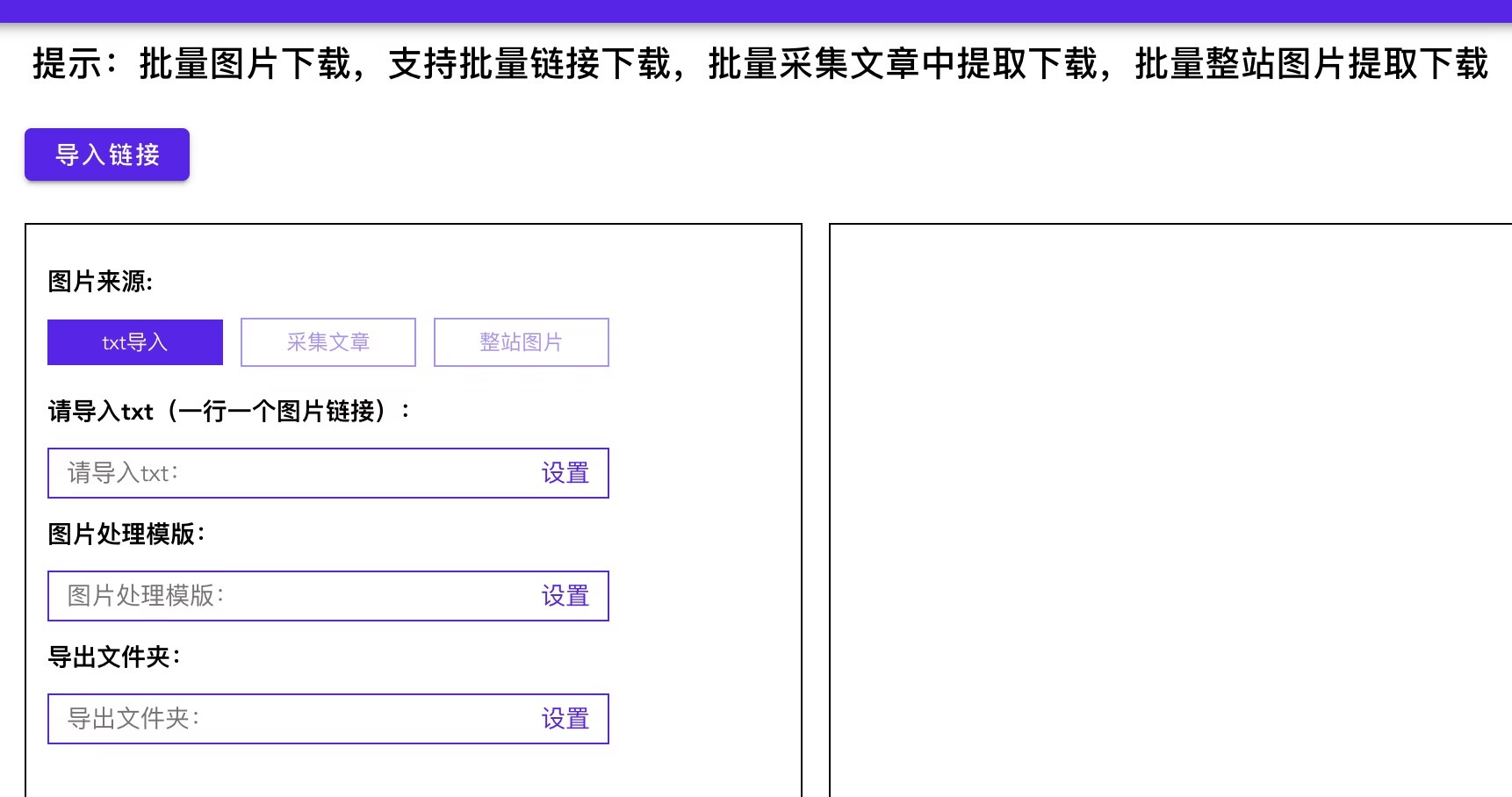Viewport: 1512px width, 797px height.
Task: Click the 提示 word in the hint line
Action: coord(68,64)
